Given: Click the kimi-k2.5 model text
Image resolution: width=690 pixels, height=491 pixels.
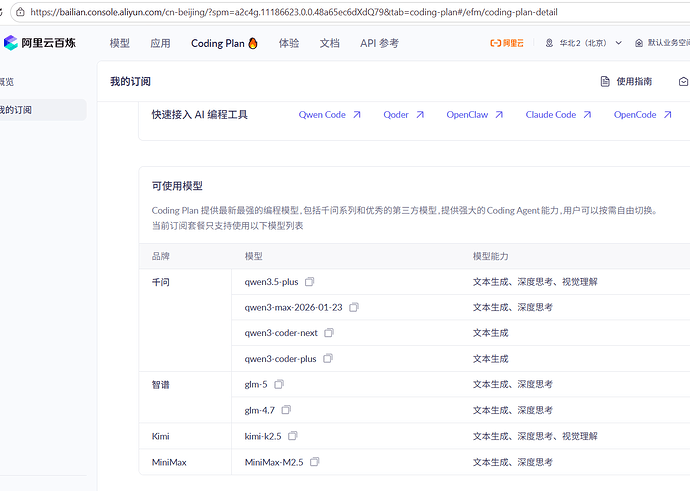Looking at the screenshot, I should [263, 436].
